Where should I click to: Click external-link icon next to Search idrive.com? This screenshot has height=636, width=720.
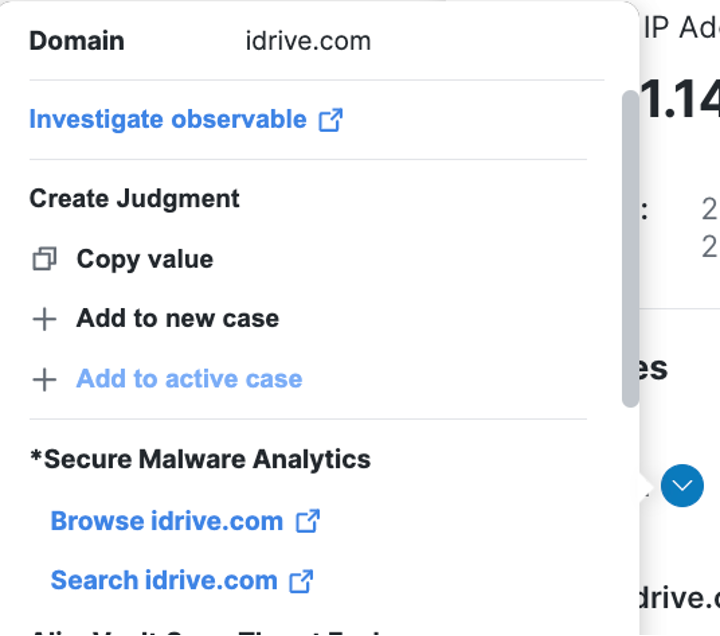tap(301, 581)
